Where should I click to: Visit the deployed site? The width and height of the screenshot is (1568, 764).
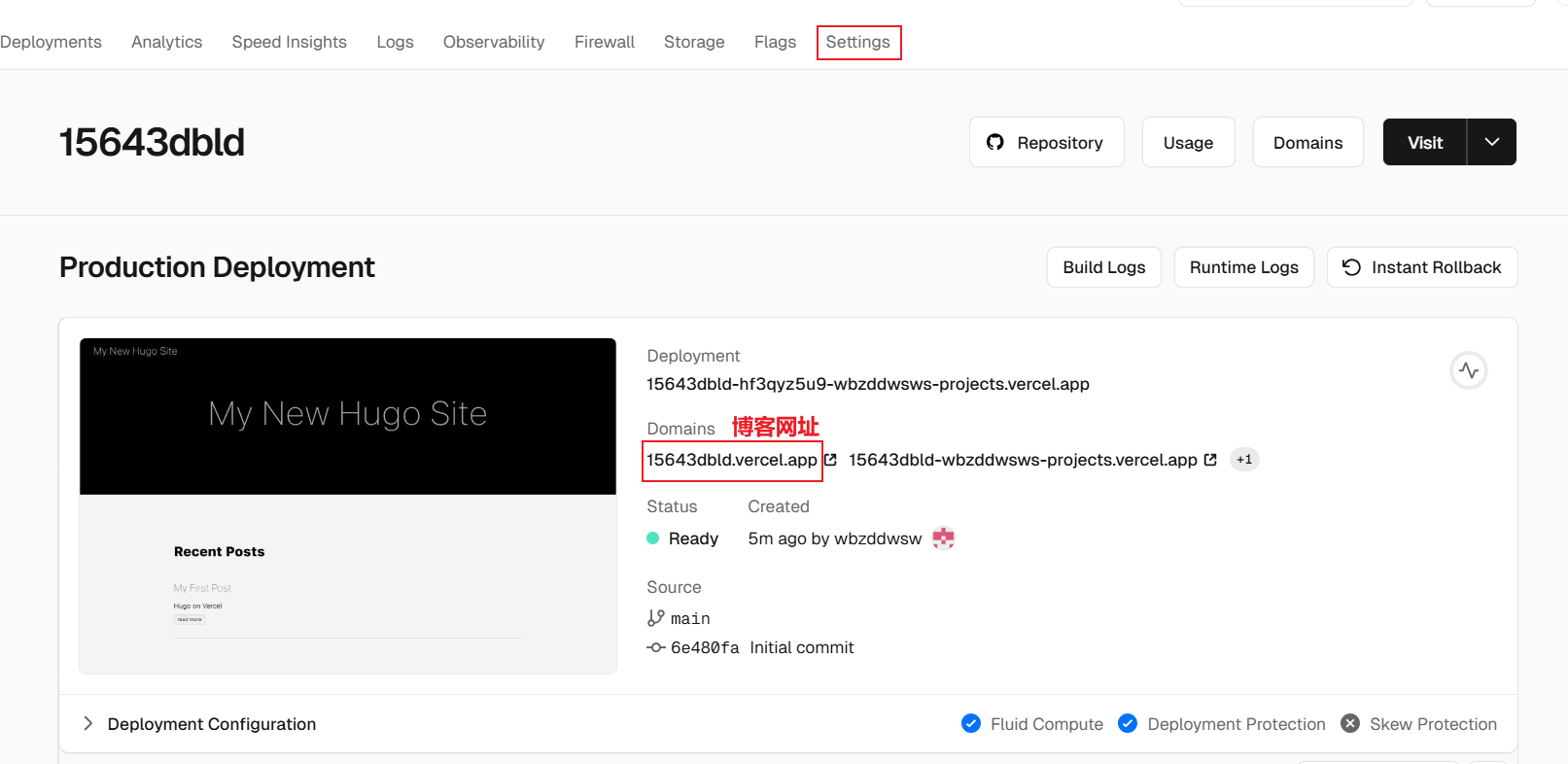(x=1425, y=143)
